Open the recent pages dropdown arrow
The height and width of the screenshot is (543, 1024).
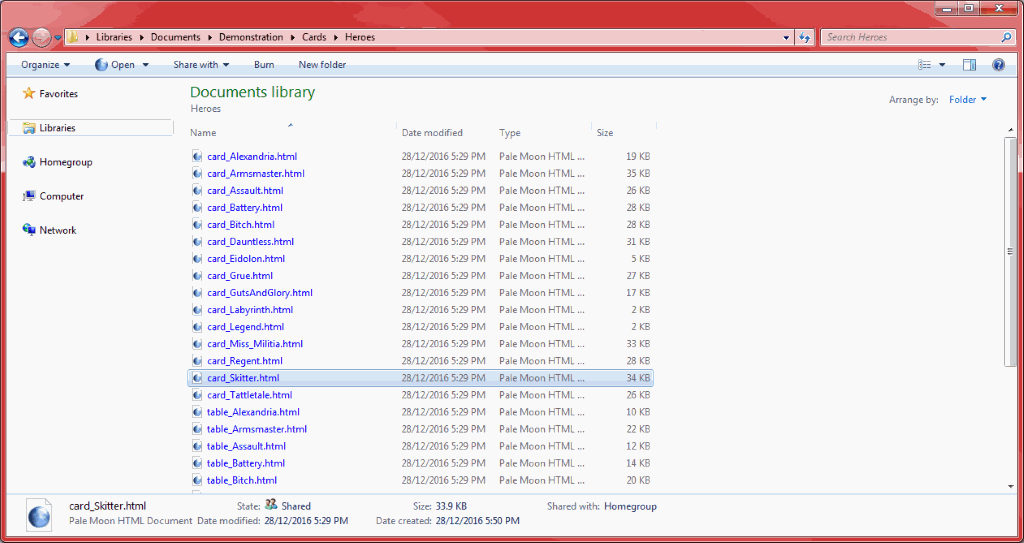coord(57,38)
